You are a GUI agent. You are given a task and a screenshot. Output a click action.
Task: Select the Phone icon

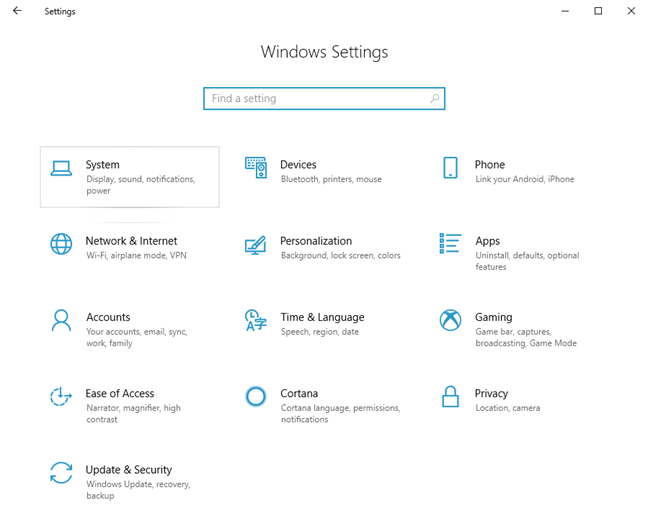450,168
